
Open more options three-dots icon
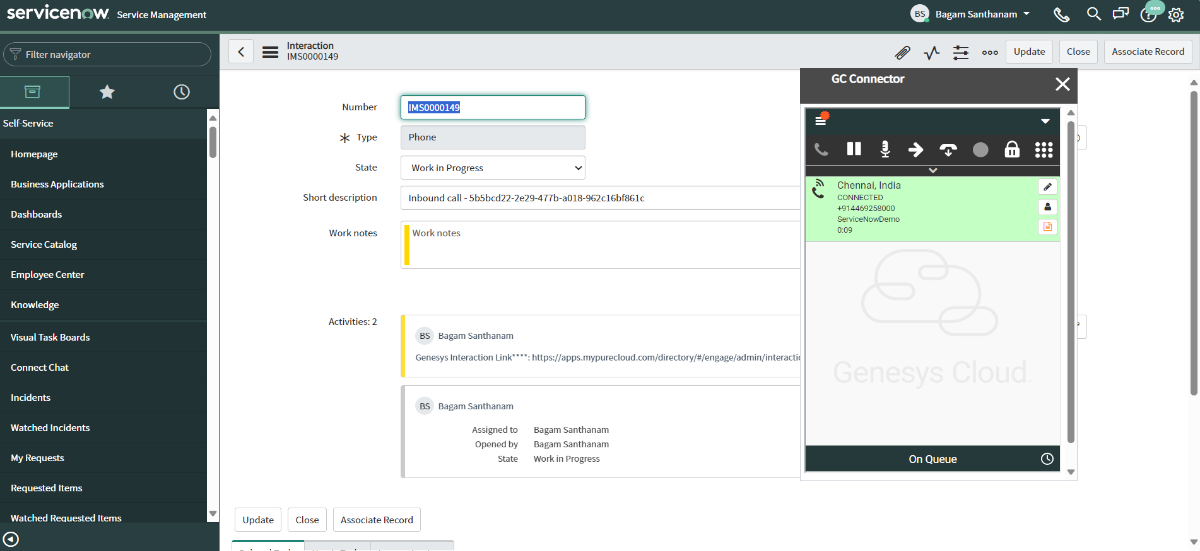click(x=990, y=52)
